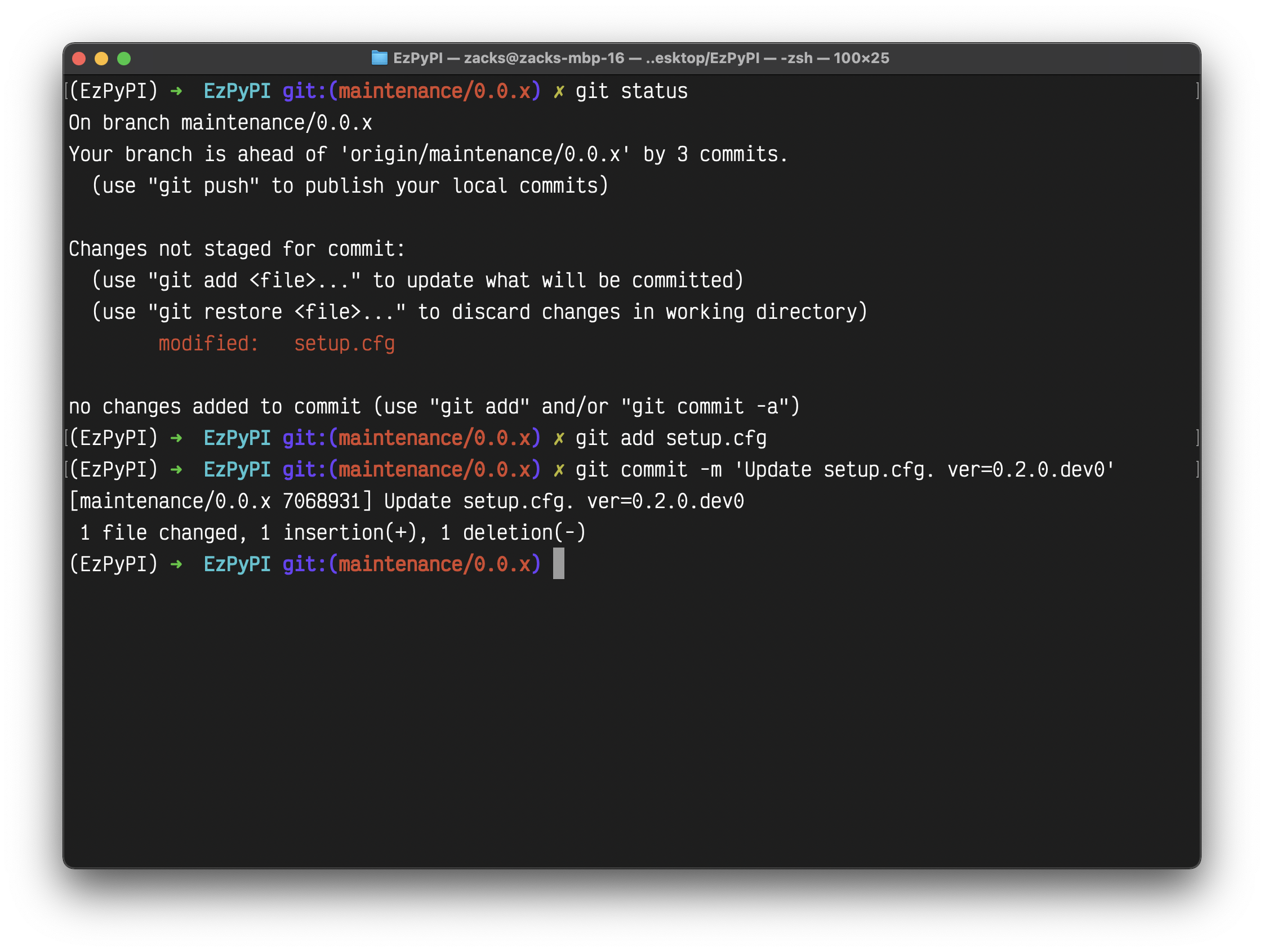Image resolution: width=1264 pixels, height=952 pixels.
Task: Click the red close window button
Action: tap(79, 58)
